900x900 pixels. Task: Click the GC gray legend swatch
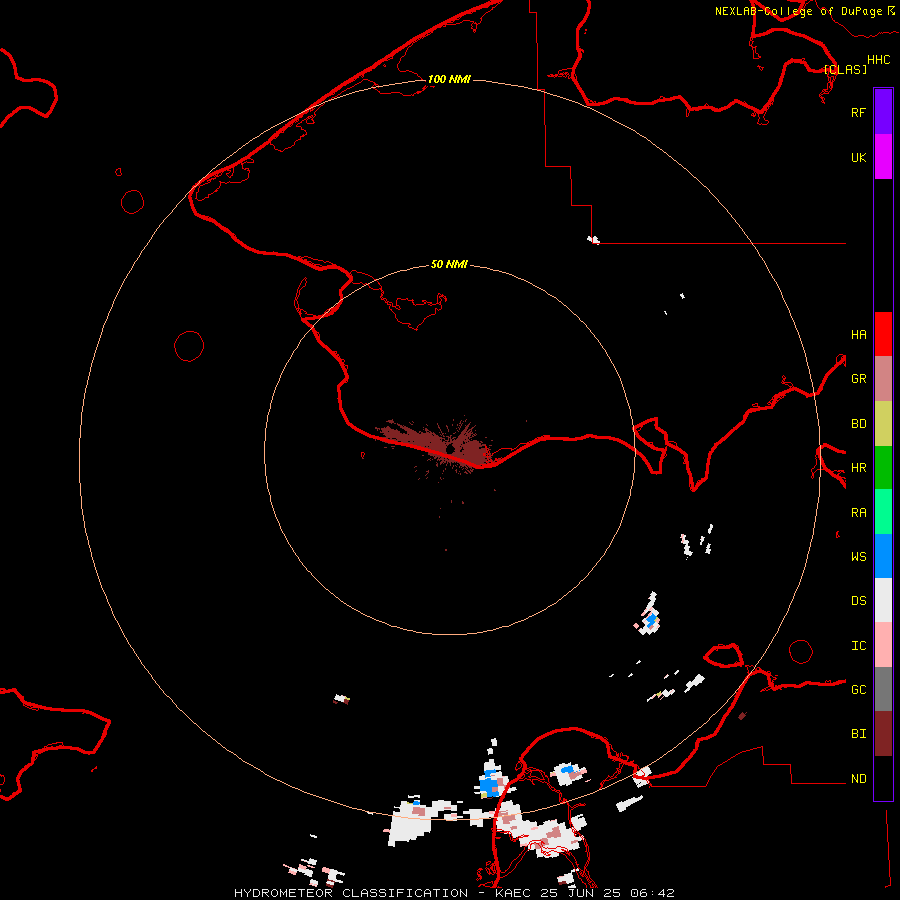[883, 689]
